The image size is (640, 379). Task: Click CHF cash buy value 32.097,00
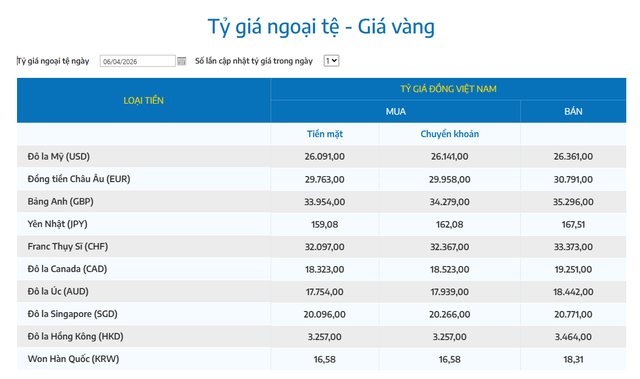324,247
